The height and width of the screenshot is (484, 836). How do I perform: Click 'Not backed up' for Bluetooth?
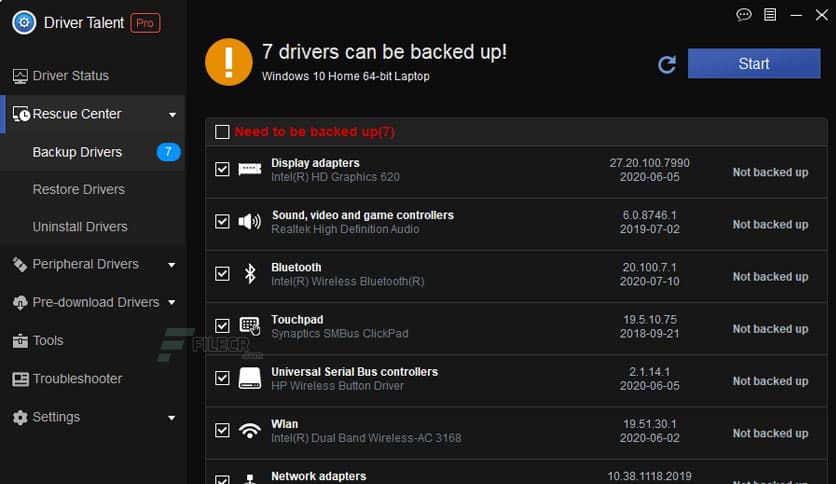click(770, 277)
